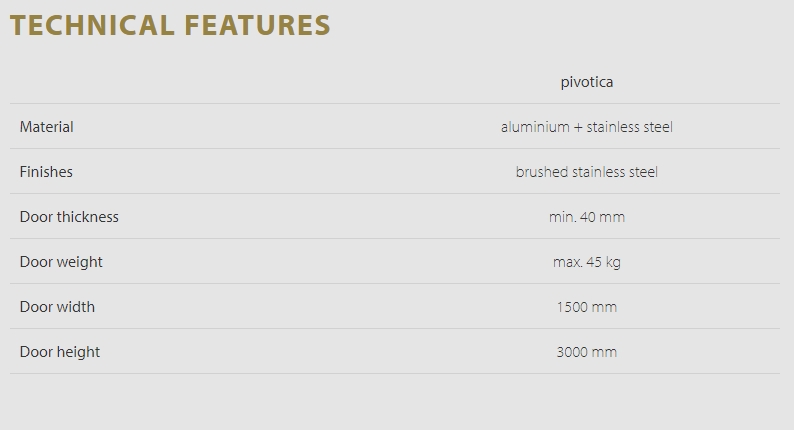Select the 3000 mm value
This screenshot has height=430, width=794.
[x=586, y=352]
